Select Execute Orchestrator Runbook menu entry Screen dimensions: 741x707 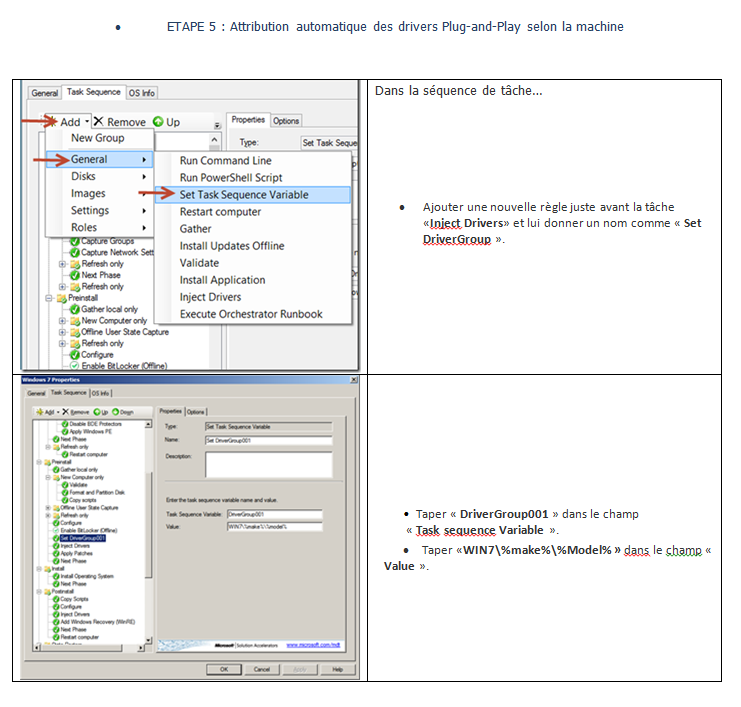tap(253, 314)
